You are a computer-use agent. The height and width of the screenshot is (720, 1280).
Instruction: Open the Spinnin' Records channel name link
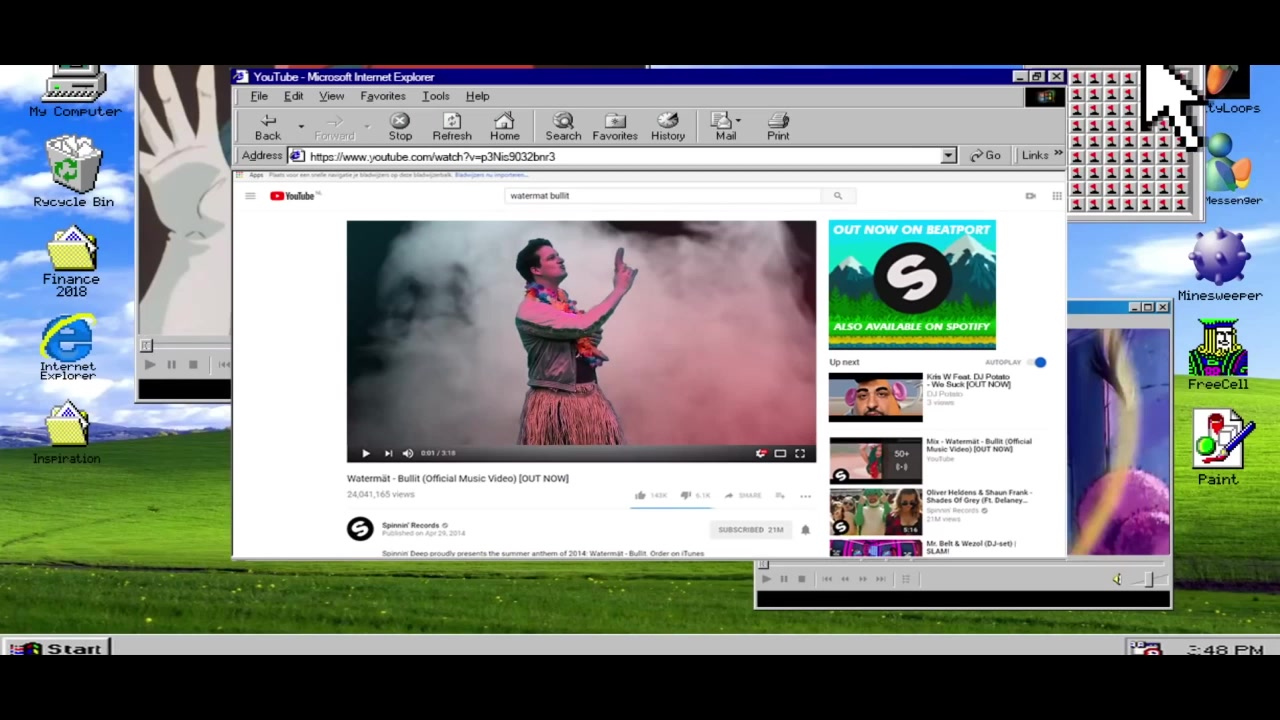[410, 525]
